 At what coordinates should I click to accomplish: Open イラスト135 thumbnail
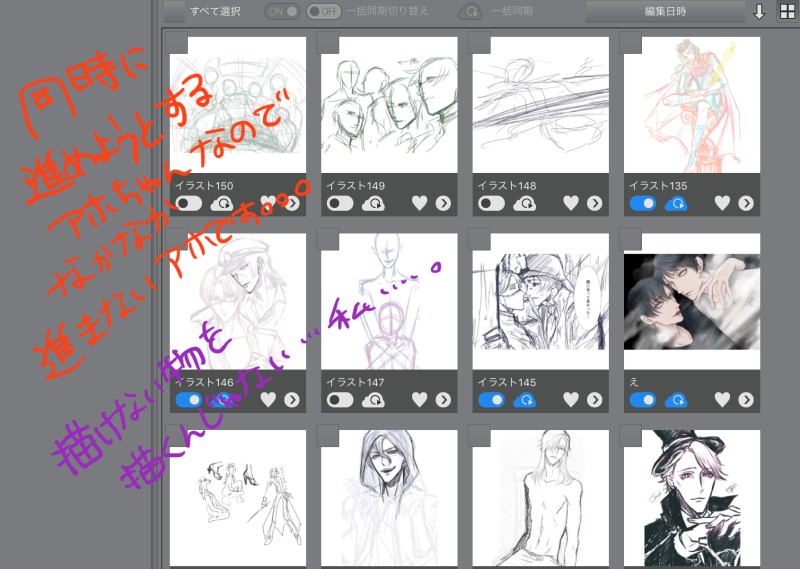point(692,105)
